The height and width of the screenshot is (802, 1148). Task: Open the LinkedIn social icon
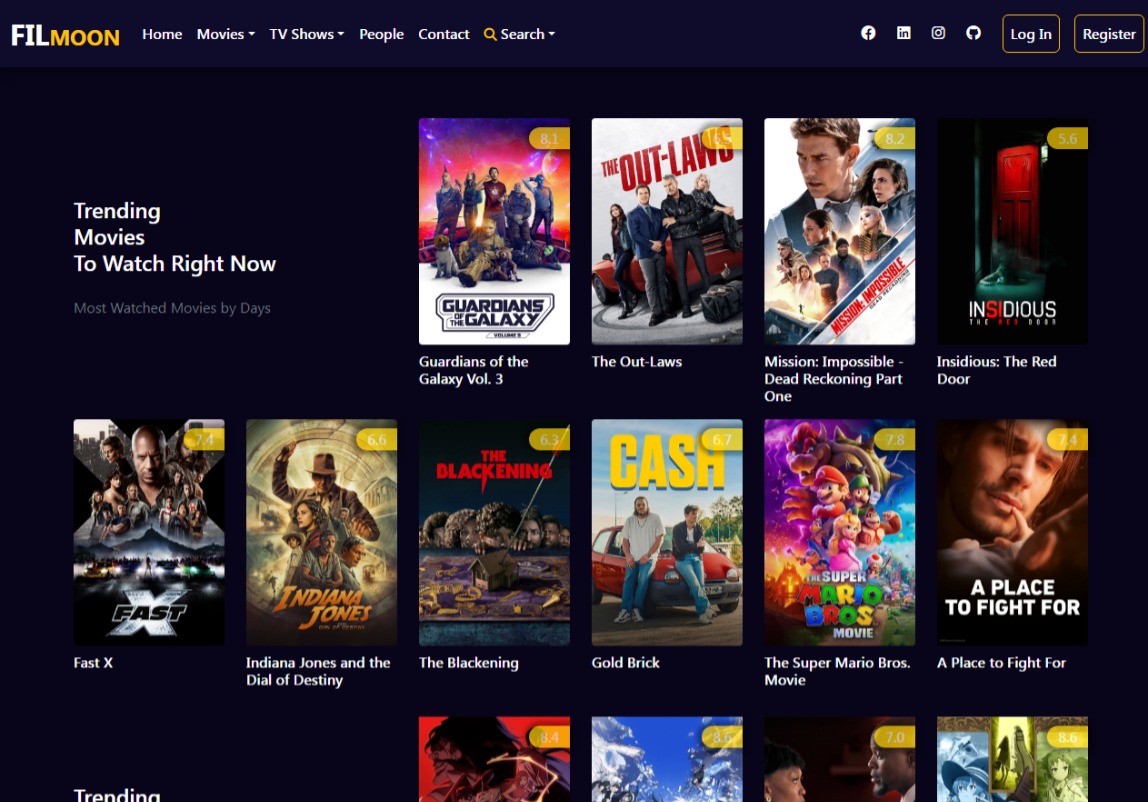click(903, 33)
